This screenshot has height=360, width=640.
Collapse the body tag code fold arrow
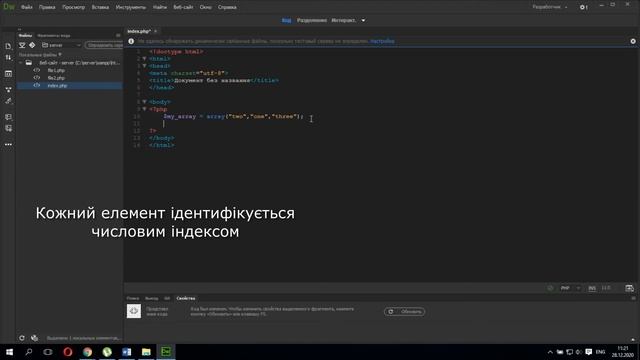(x=144, y=102)
